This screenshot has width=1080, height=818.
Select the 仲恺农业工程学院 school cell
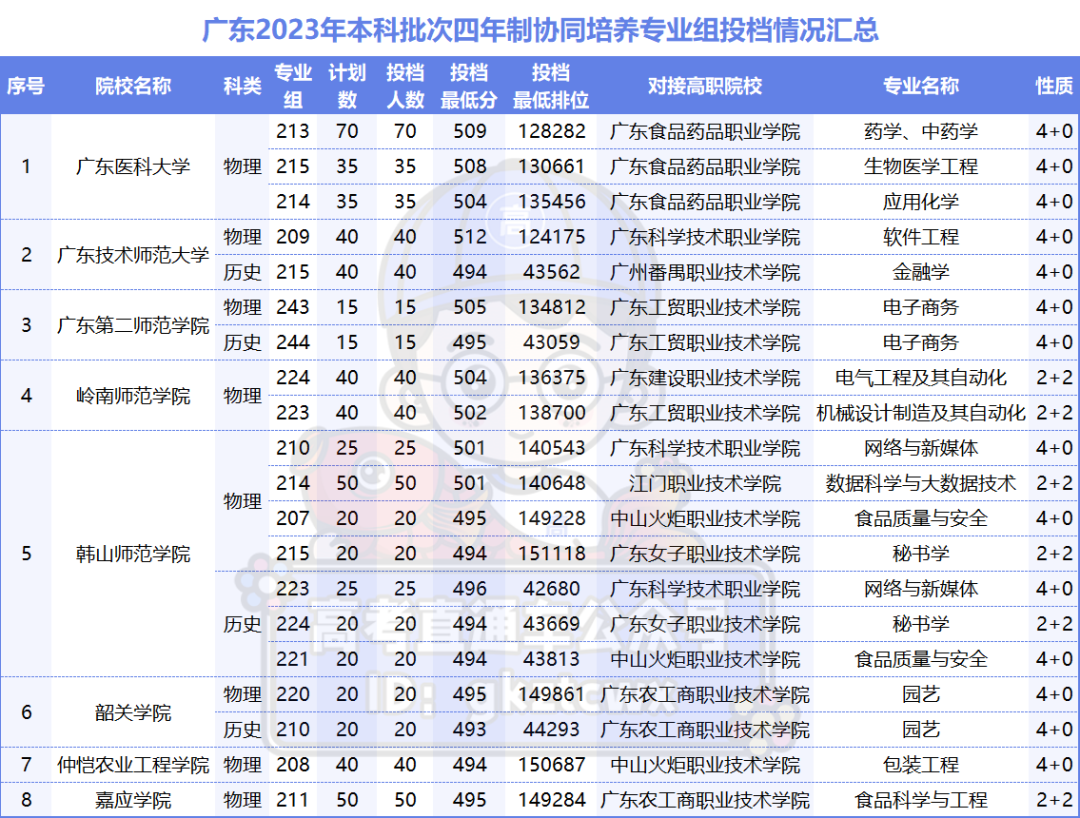click(133, 765)
